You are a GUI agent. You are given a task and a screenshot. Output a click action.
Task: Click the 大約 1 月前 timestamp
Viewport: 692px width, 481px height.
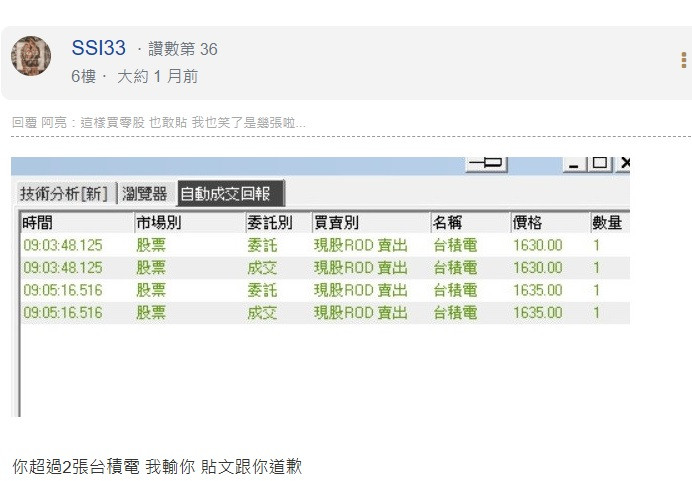[x=157, y=76]
